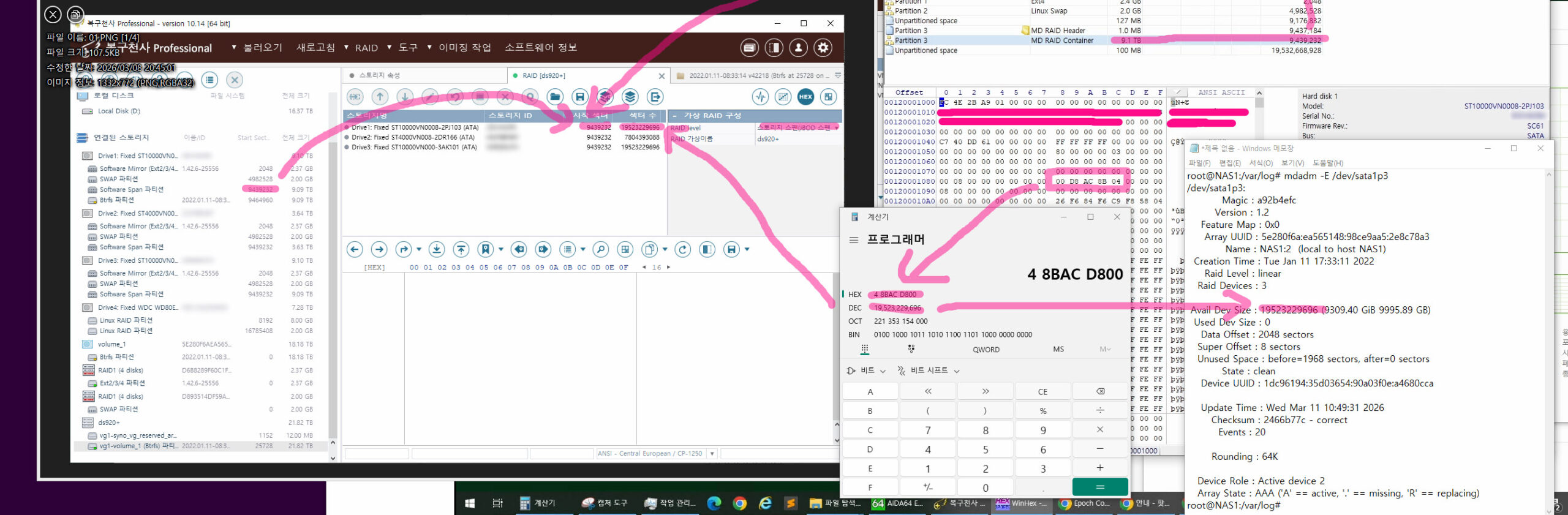This screenshot has width=1568, height=515.
Task: Switch calculator to bit toggling keypad
Action: 911,349
